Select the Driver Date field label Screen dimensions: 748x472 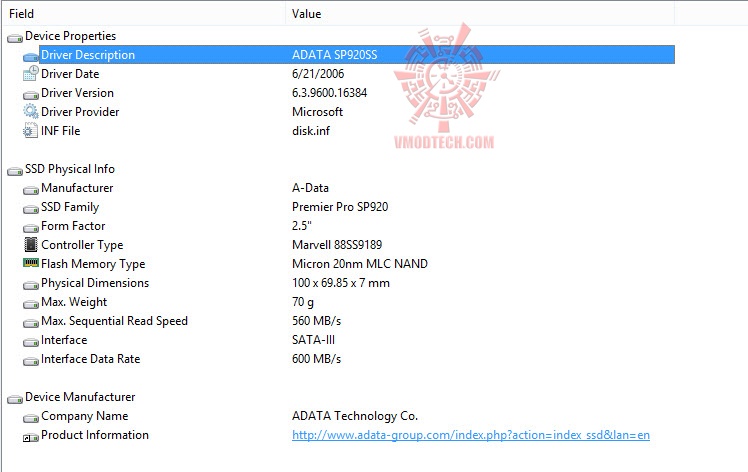(x=70, y=74)
